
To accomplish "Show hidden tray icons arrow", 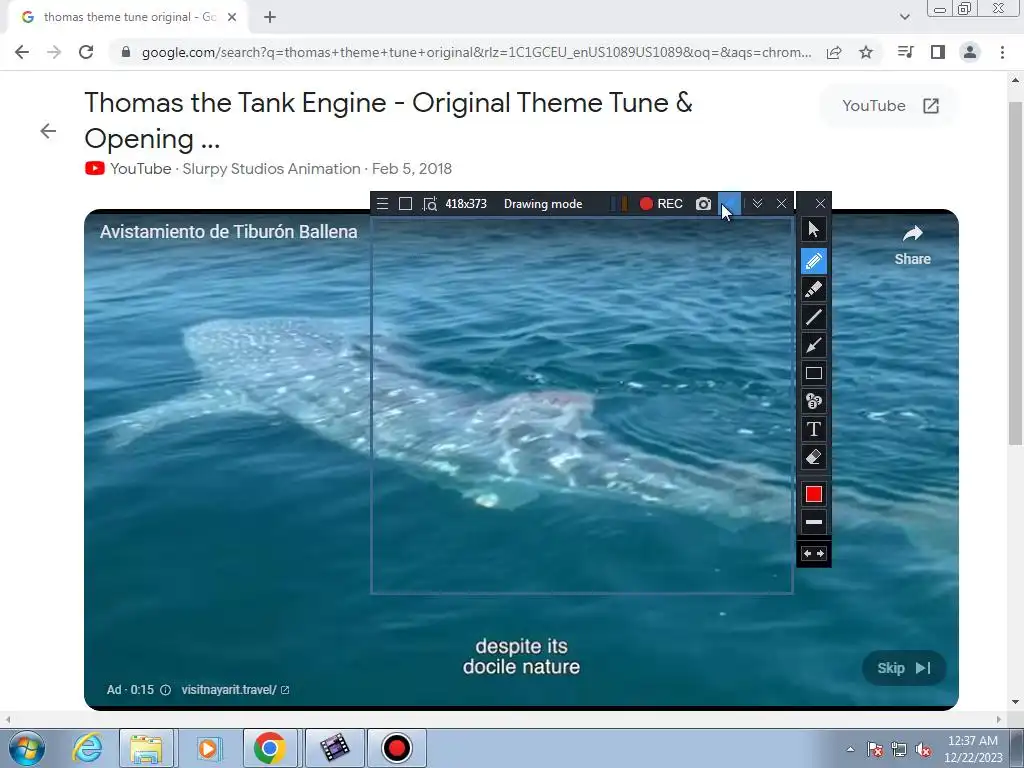I will tap(850, 749).
